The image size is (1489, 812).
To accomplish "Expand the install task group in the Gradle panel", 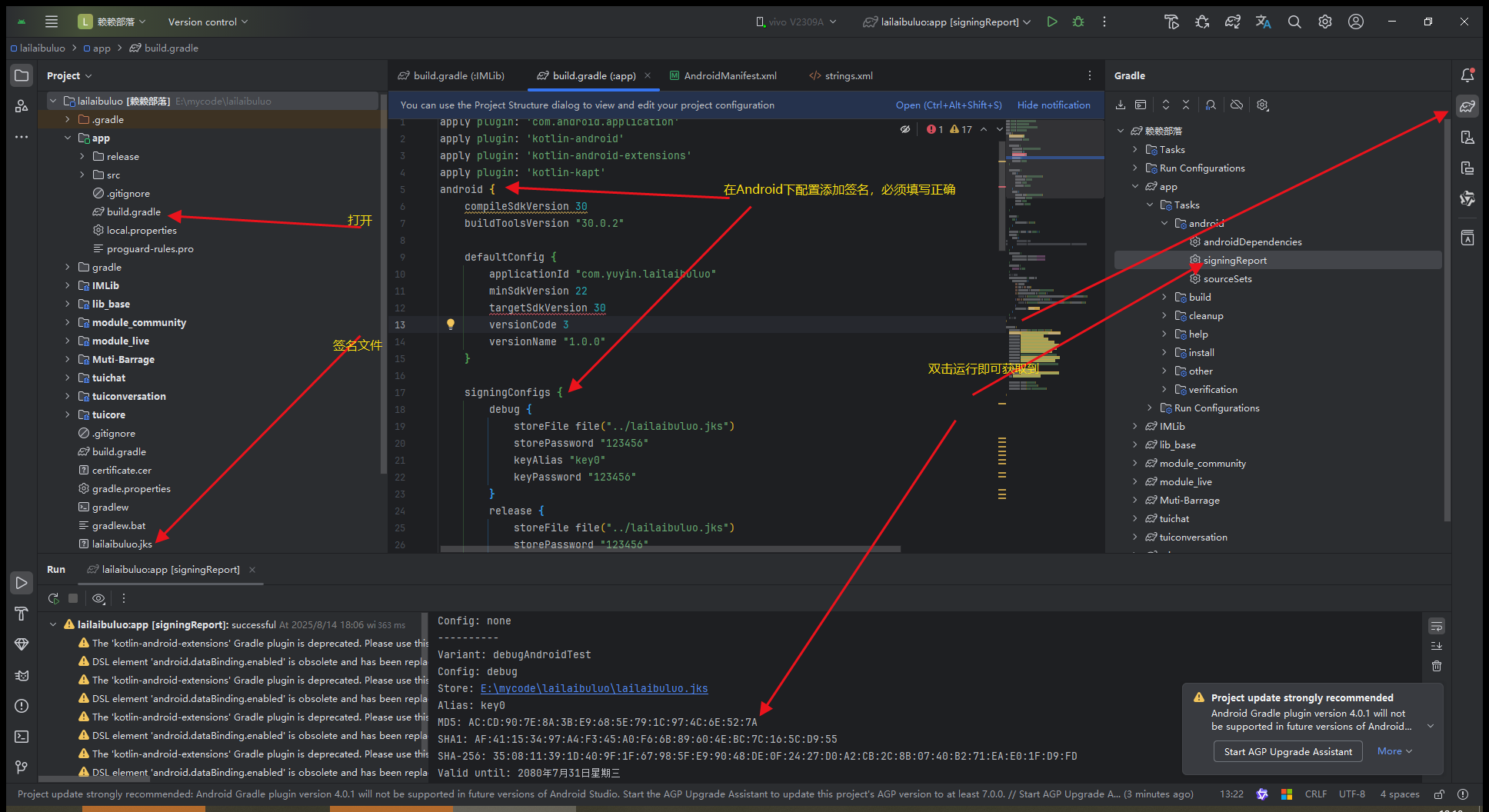I will coord(1164,353).
